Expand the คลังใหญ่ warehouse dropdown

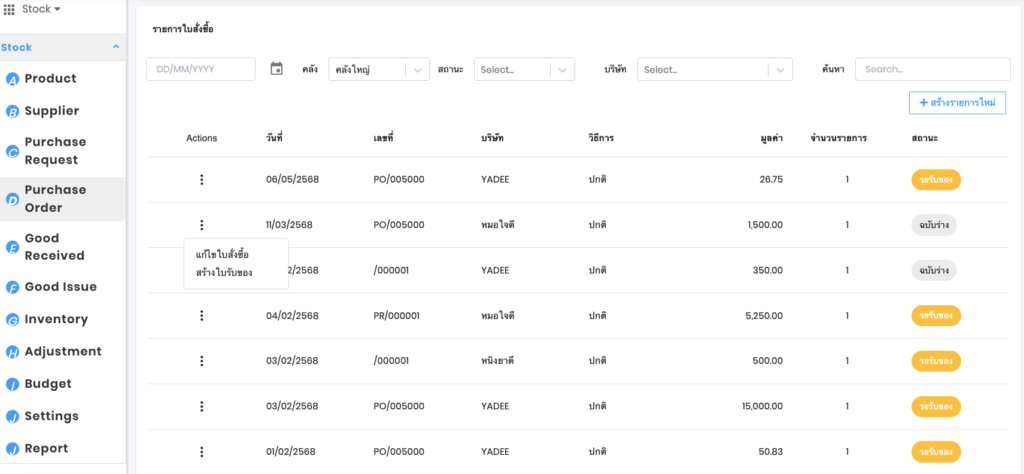(x=417, y=70)
